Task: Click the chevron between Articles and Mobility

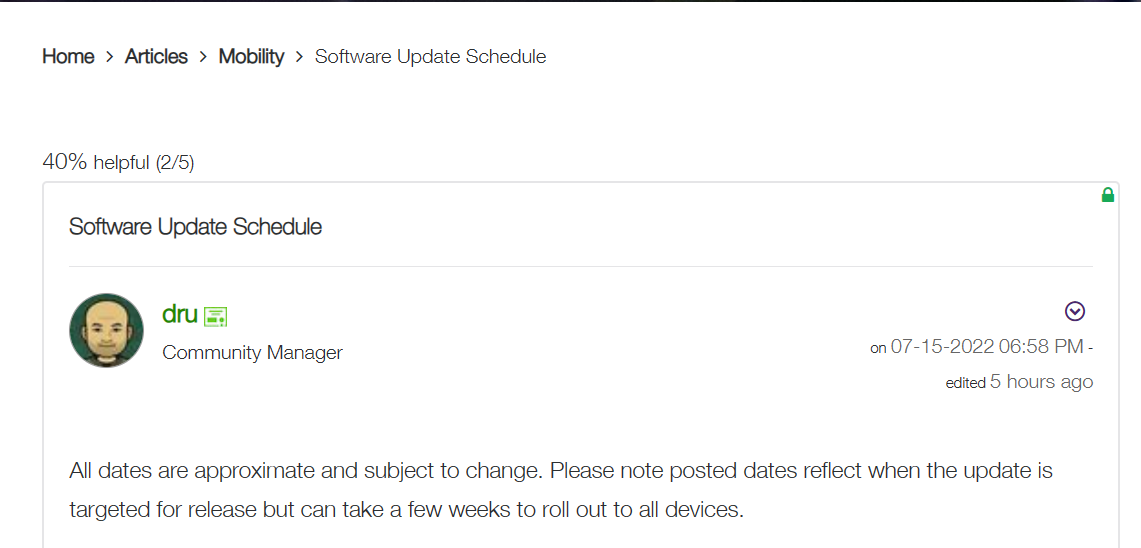Action: coord(204,58)
